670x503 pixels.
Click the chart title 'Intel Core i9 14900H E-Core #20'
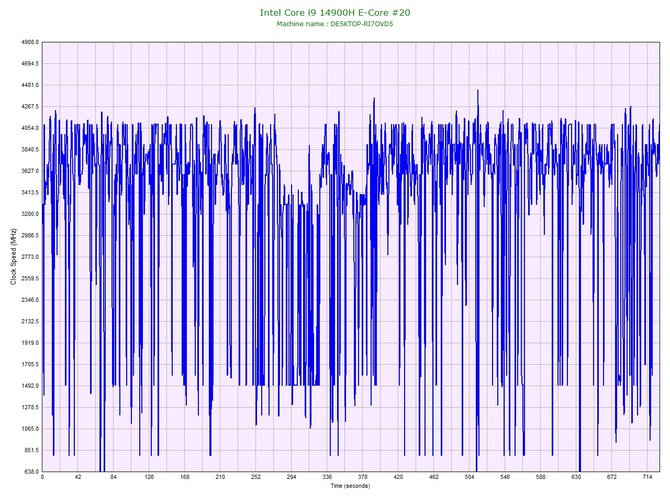(335, 13)
